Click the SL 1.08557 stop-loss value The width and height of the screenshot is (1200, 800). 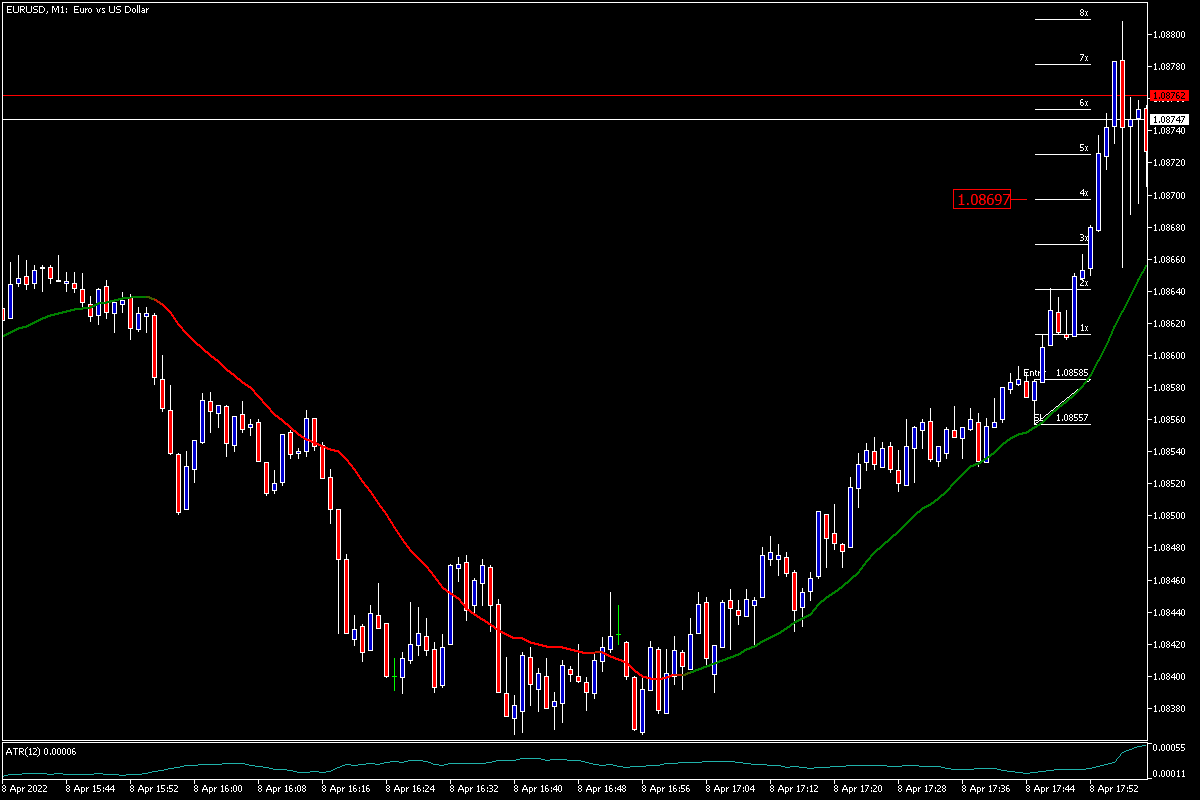1073,418
